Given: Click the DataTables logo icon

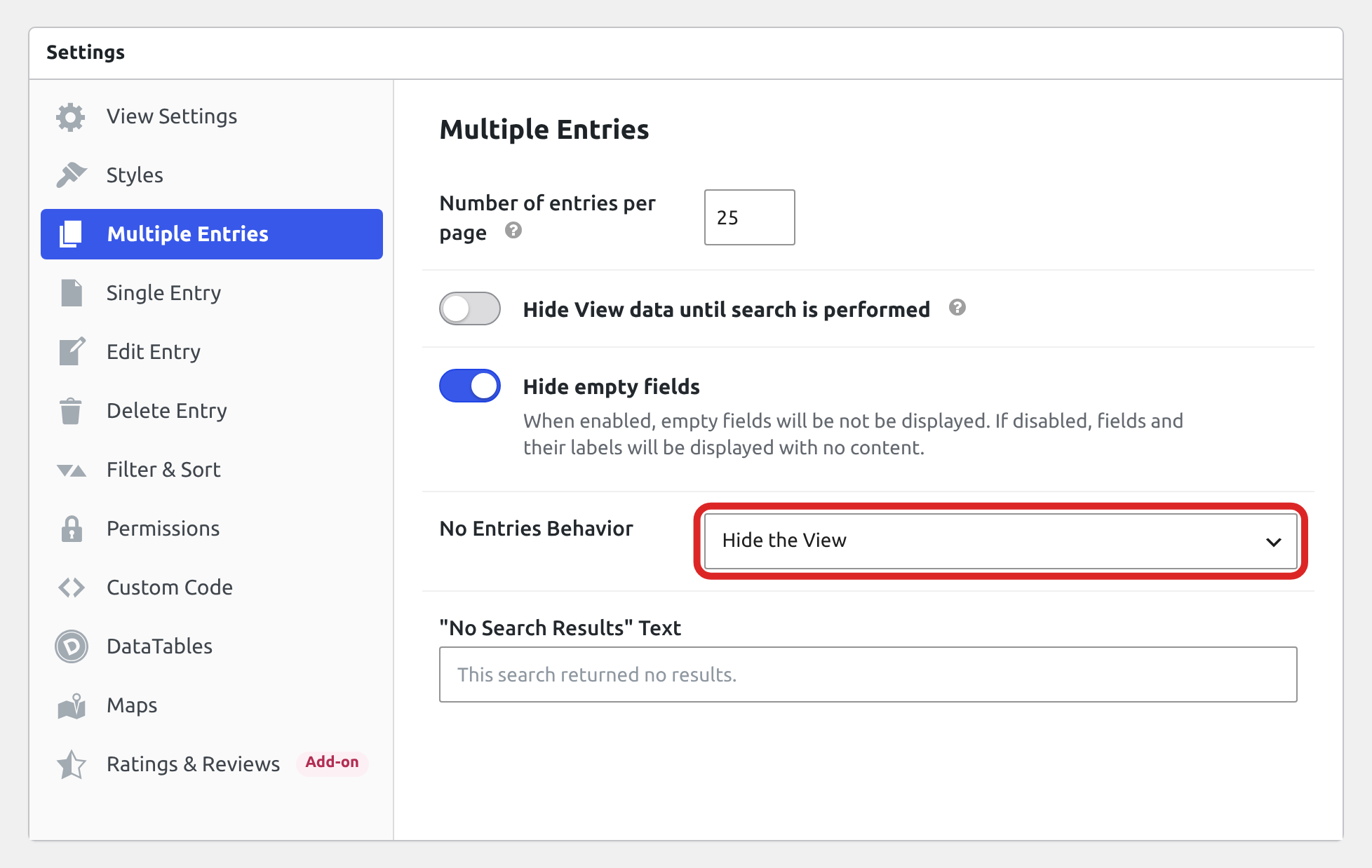Looking at the screenshot, I should tap(71, 646).
